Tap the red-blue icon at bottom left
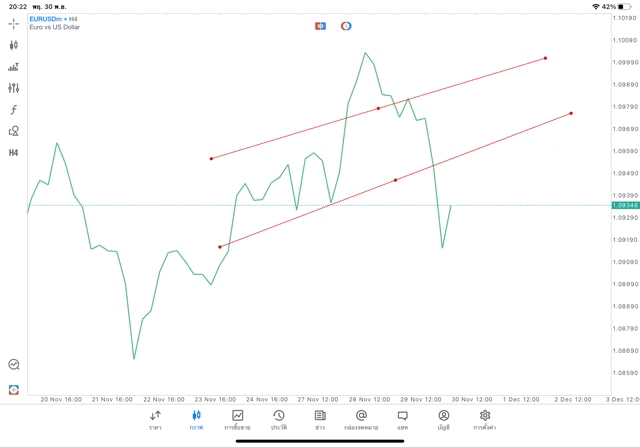The image size is (640, 447). click(x=14, y=388)
